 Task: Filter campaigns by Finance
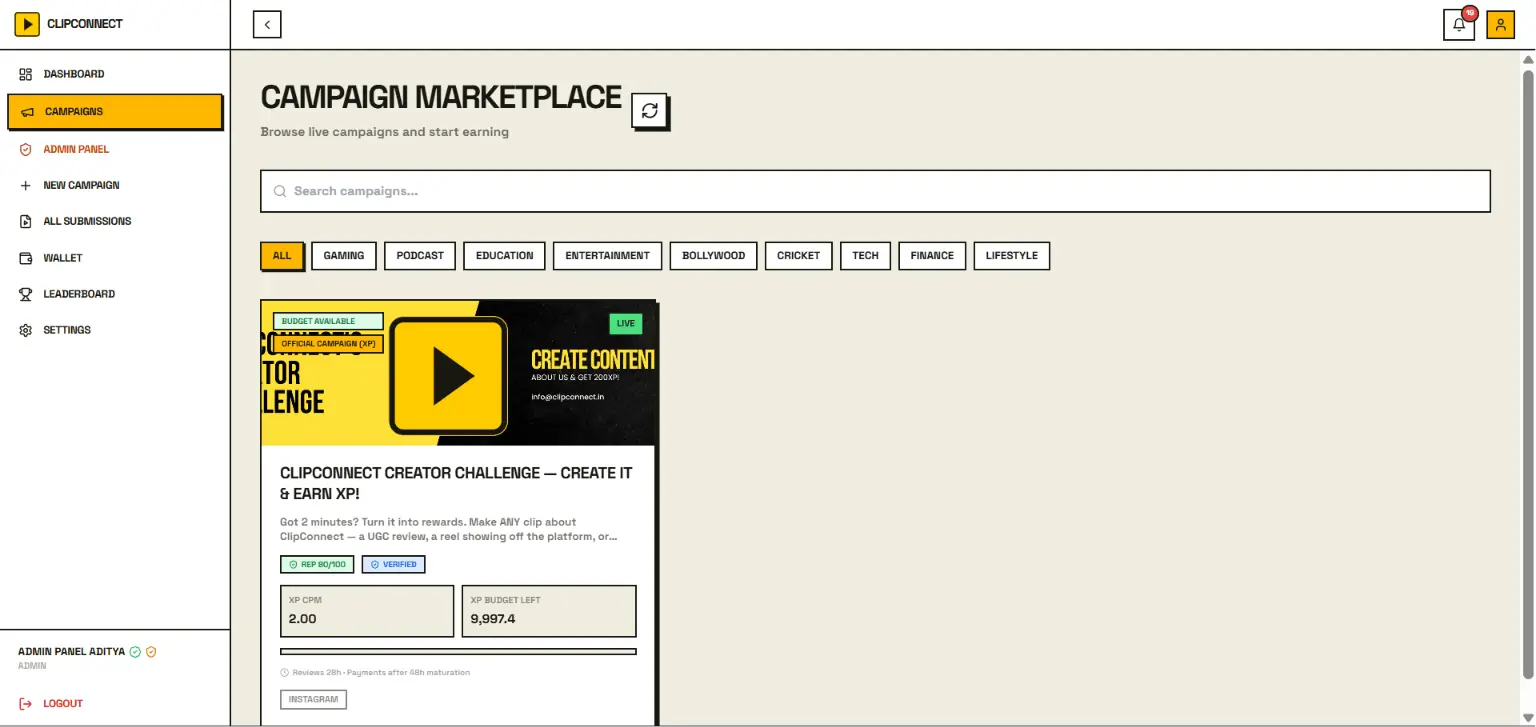point(932,256)
